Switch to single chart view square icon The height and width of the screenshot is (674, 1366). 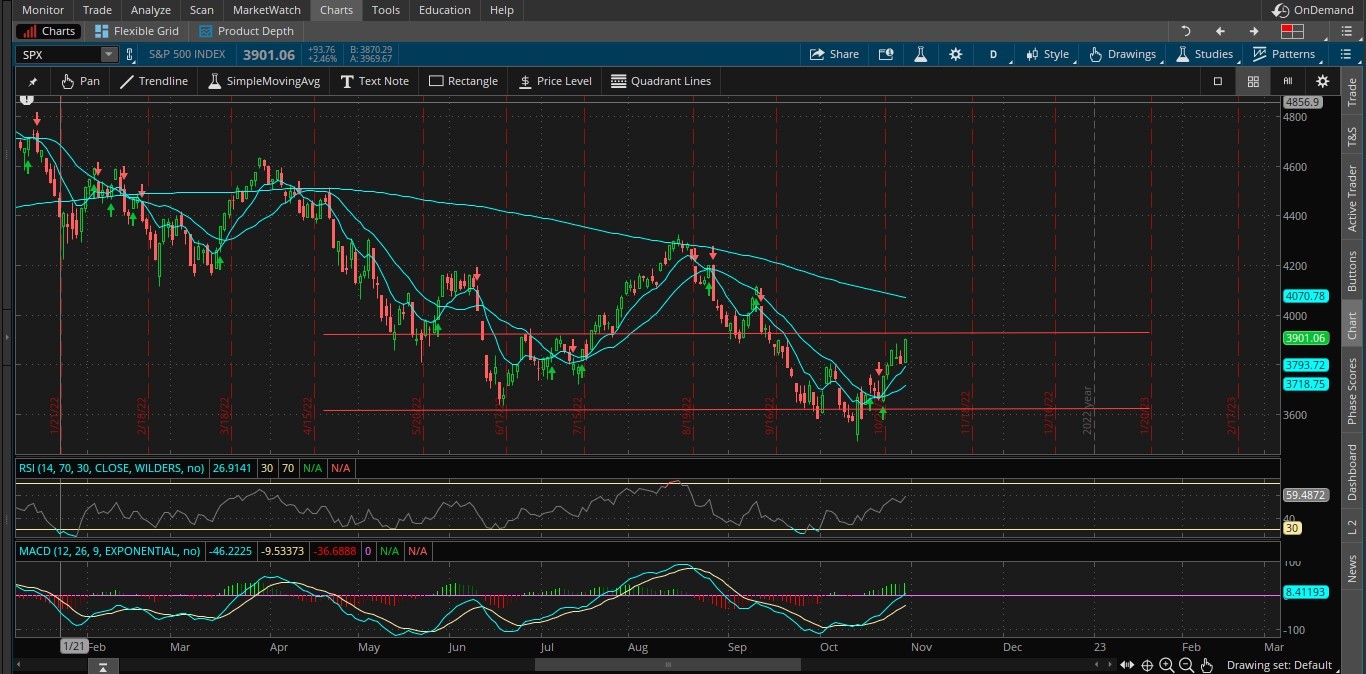pyautogui.click(x=1217, y=81)
